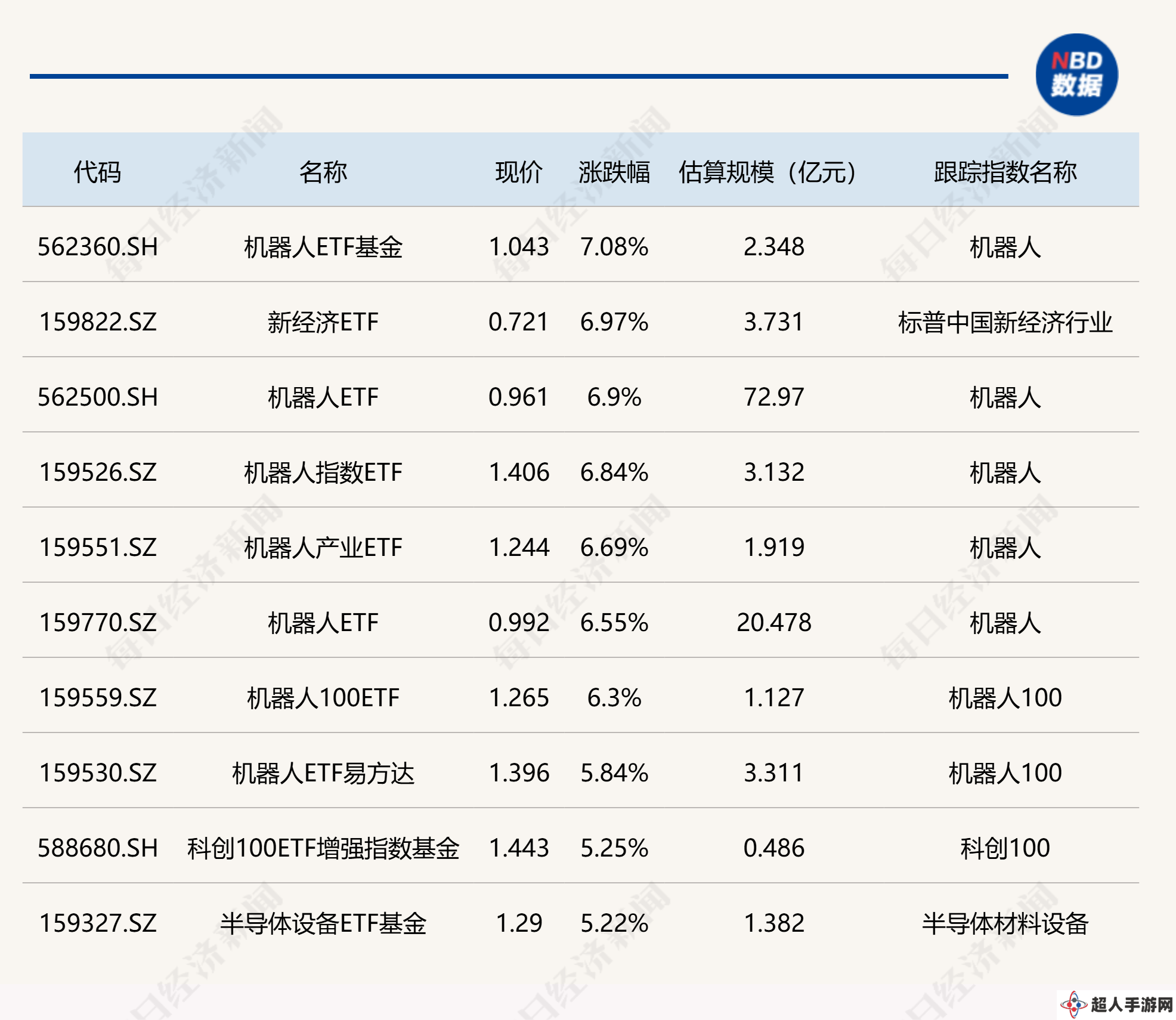Click the change value 5.25%
The image size is (1176, 1020).
click(x=614, y=848)
